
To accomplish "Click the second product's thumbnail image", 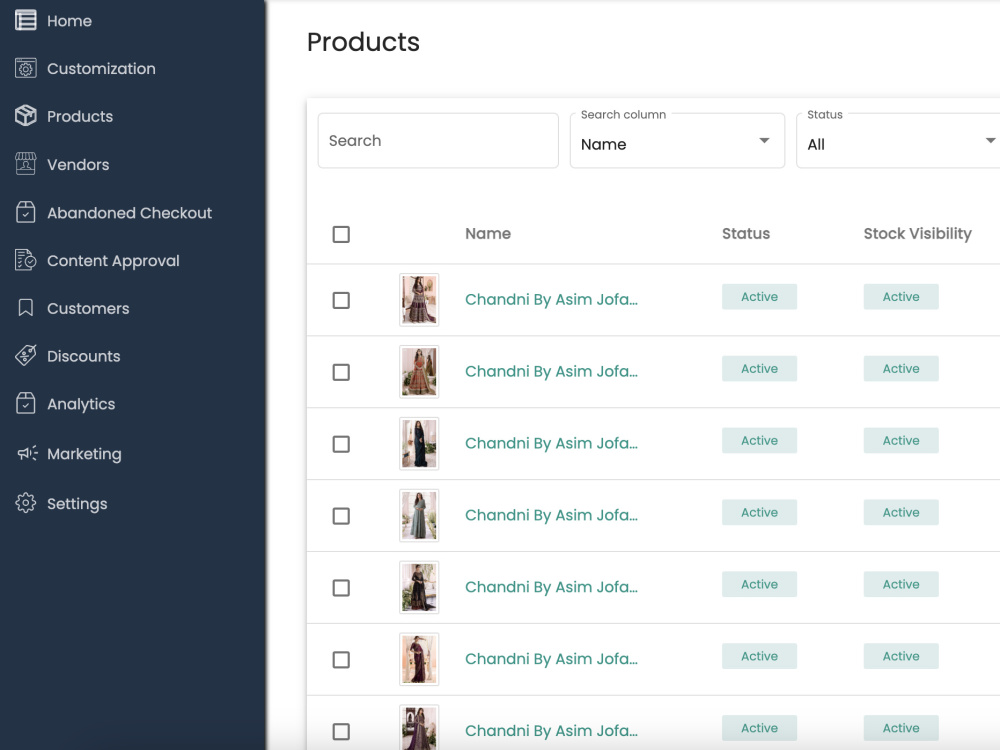I will tap(419, 372).
